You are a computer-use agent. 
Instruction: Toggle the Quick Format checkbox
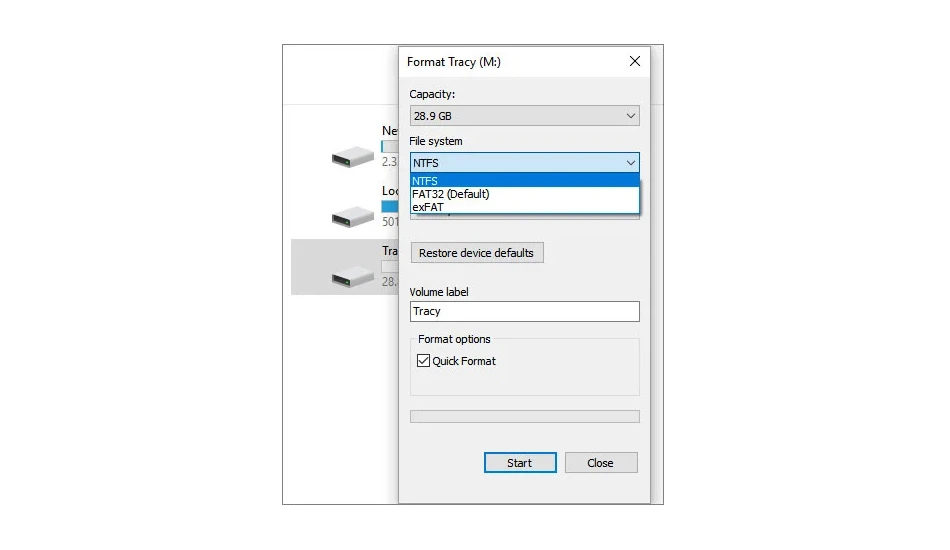(423, 361)
